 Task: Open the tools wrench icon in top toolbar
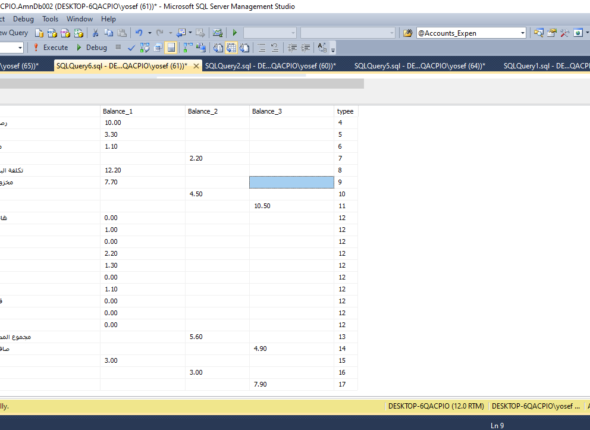[564, 33]
